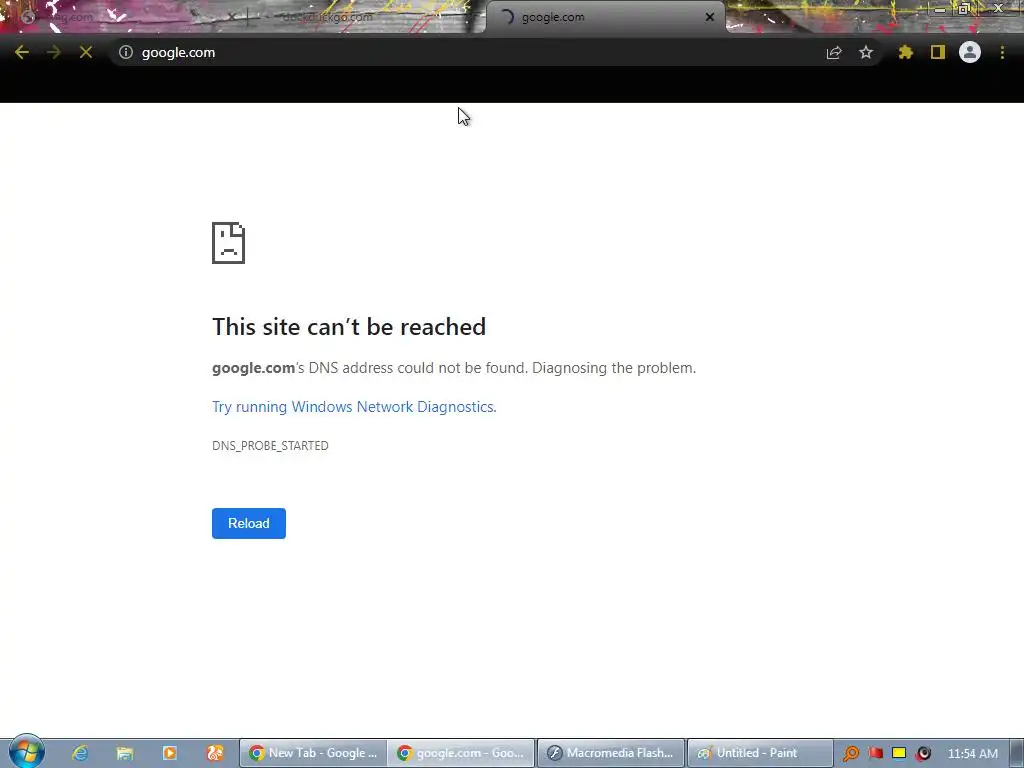Stop loading the page with the X button

point(86,52)
